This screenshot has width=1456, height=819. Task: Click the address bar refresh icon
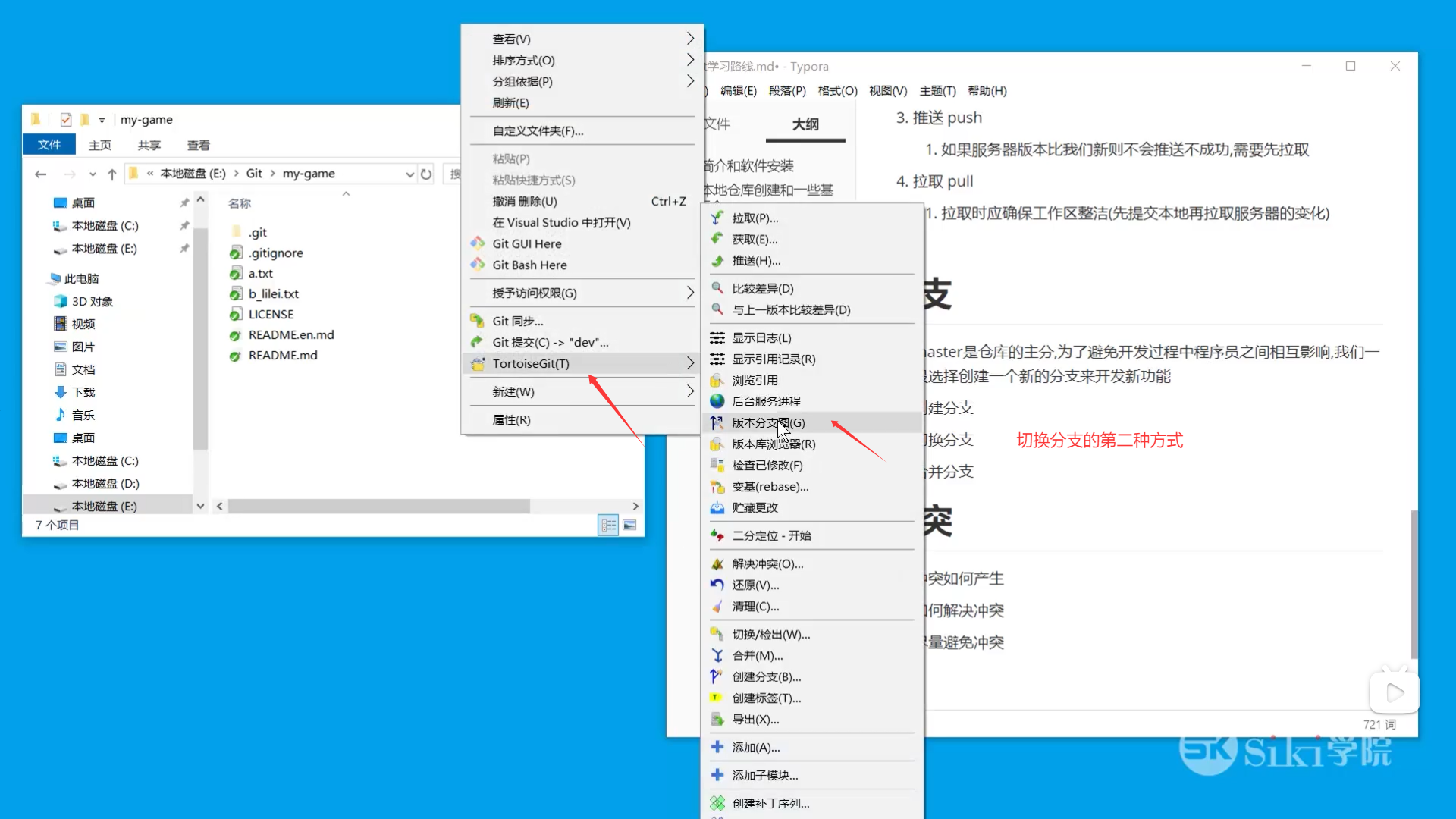pyautogui.click(x=427, y=173)
